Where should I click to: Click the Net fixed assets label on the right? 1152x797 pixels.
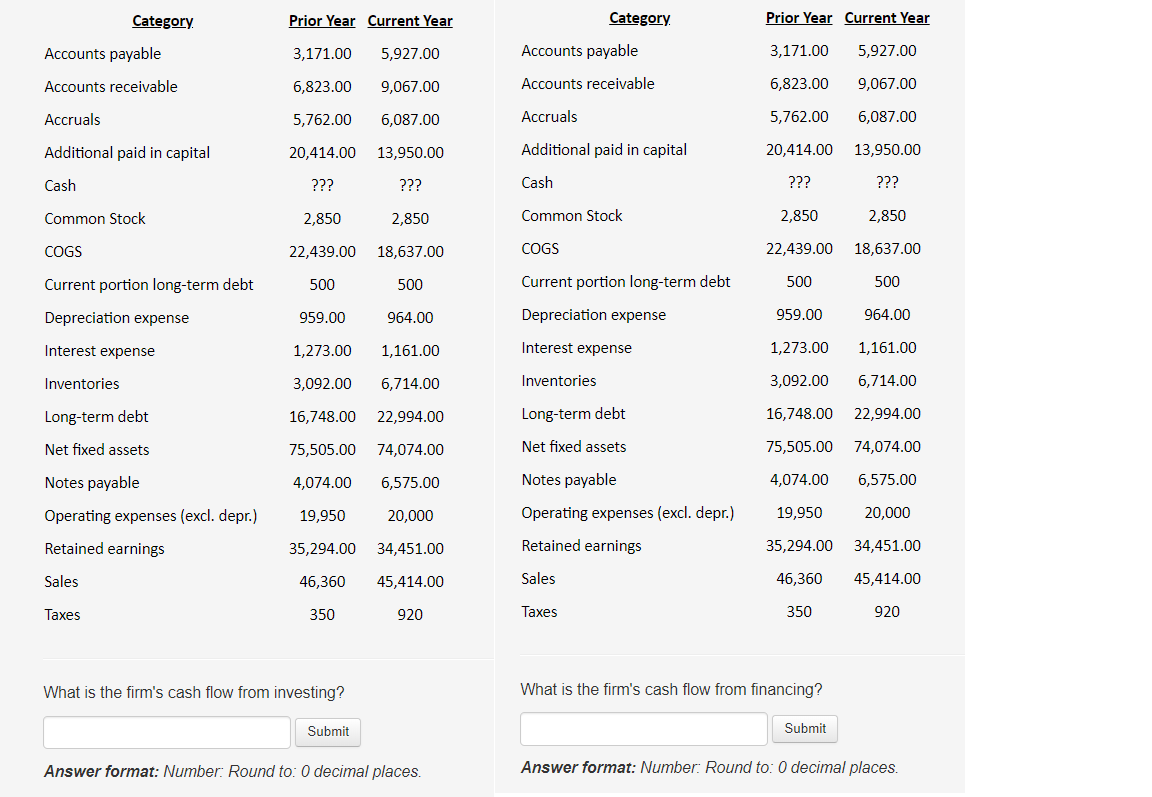(x=573, y=446)
